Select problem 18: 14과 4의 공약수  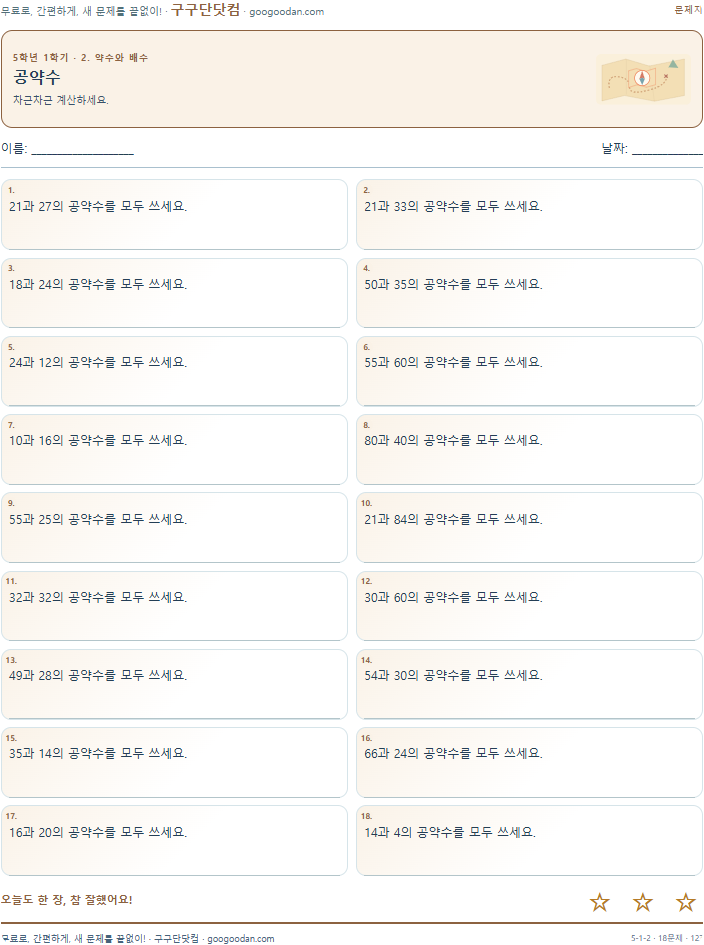[x=529, y=840]
